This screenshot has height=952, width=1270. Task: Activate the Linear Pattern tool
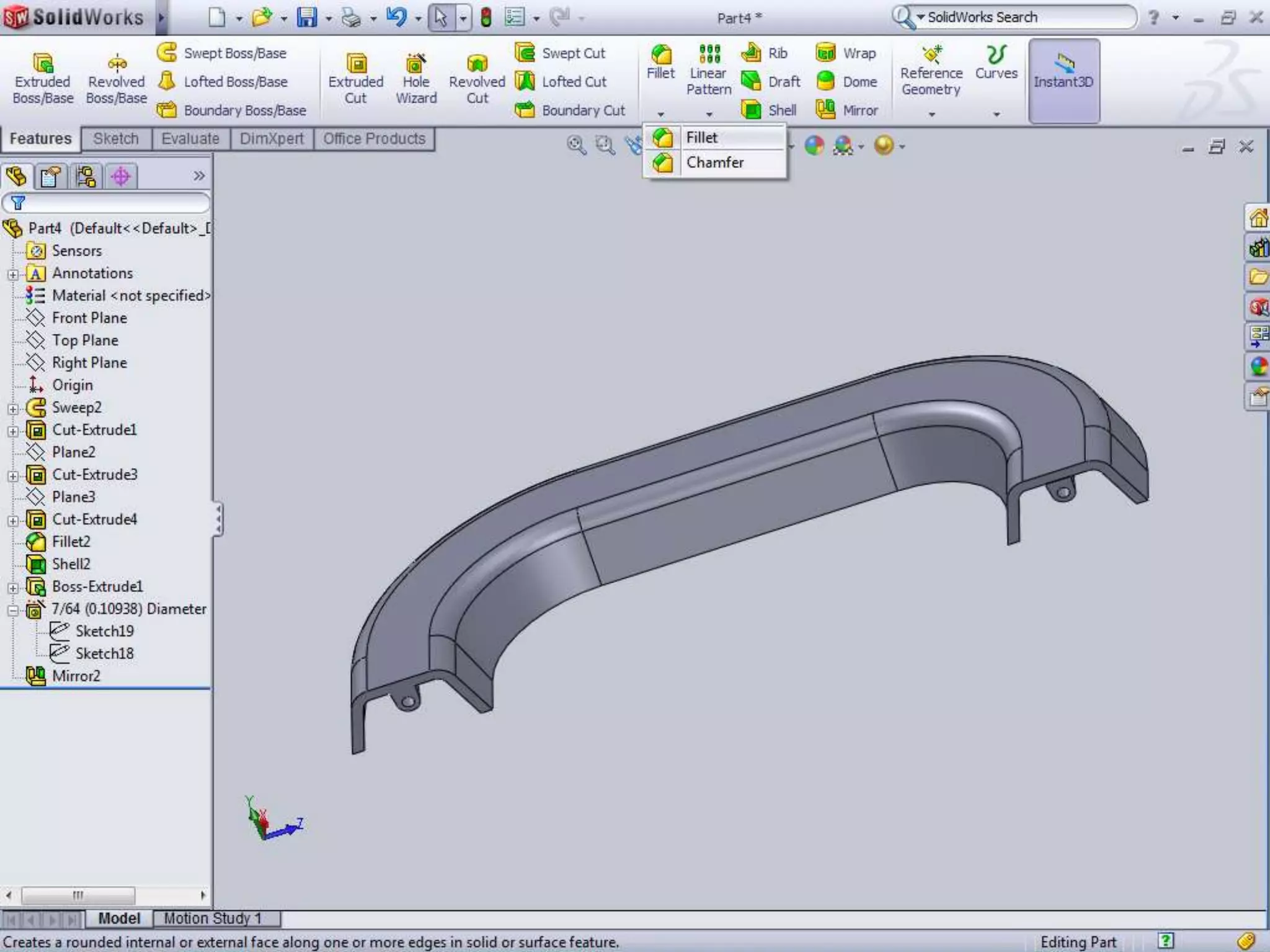click(709, 69)
